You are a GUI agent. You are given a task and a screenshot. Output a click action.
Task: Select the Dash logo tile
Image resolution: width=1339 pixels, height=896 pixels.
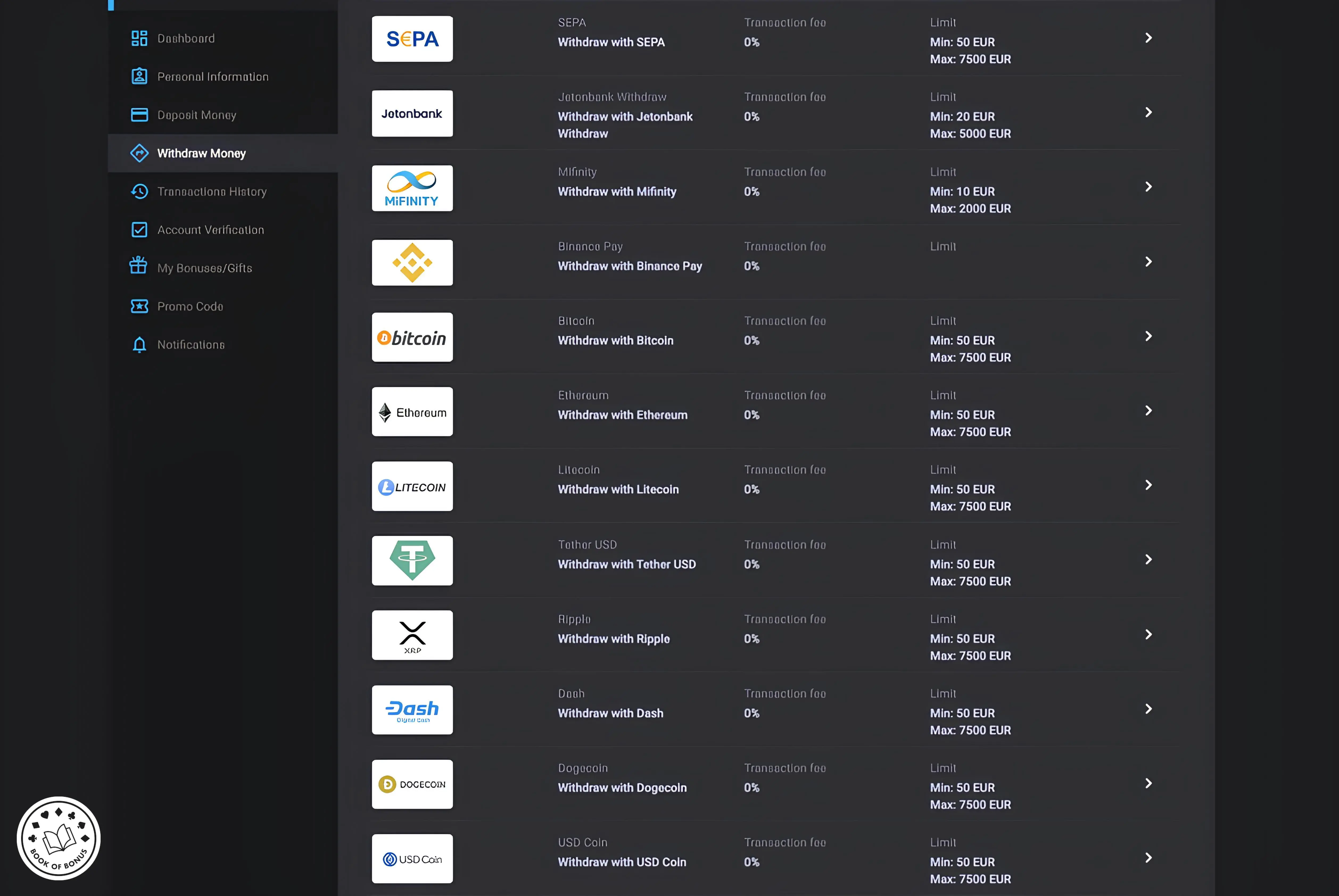pos(412,710)
